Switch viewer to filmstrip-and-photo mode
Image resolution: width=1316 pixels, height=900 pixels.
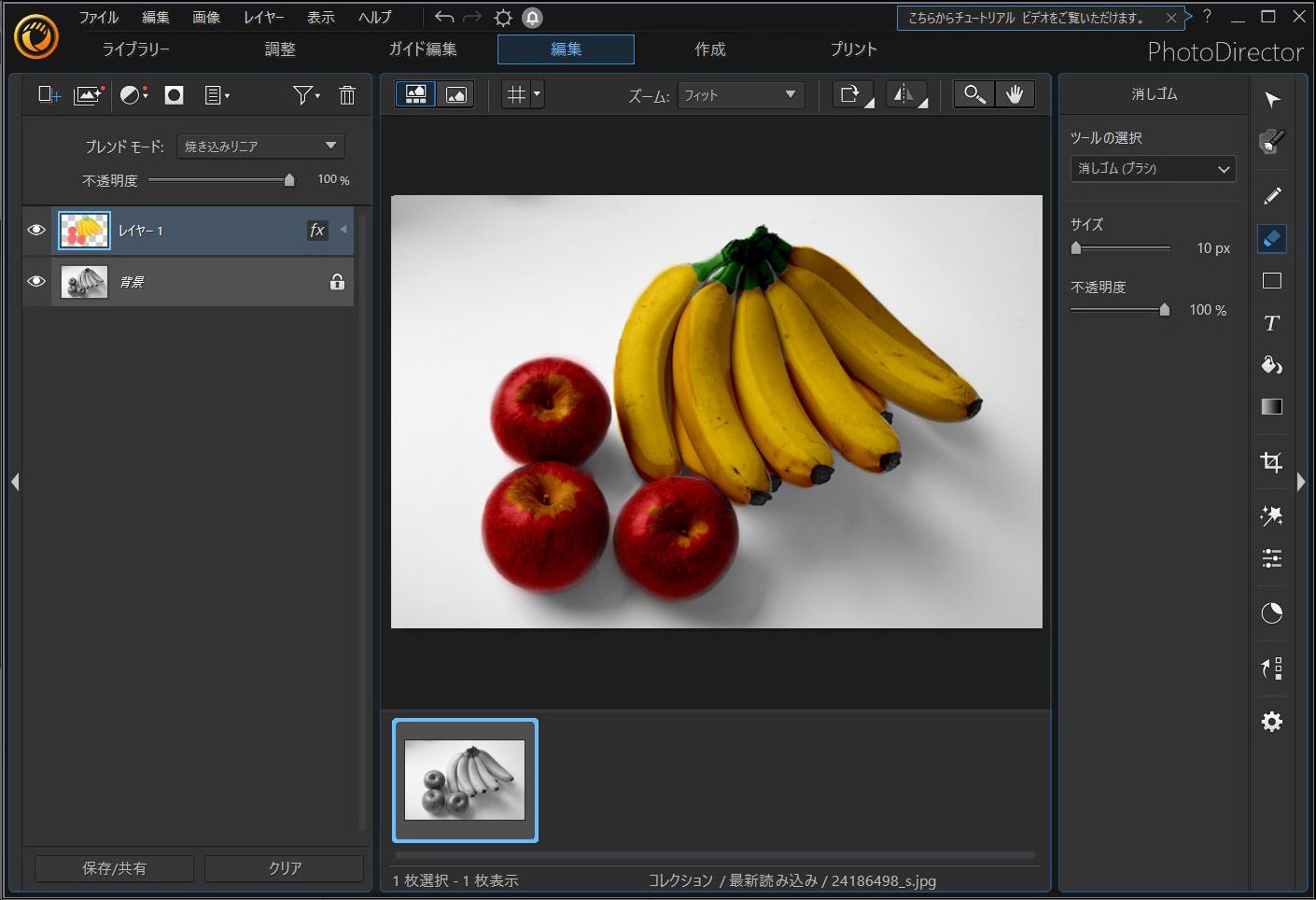click(416, 94)
